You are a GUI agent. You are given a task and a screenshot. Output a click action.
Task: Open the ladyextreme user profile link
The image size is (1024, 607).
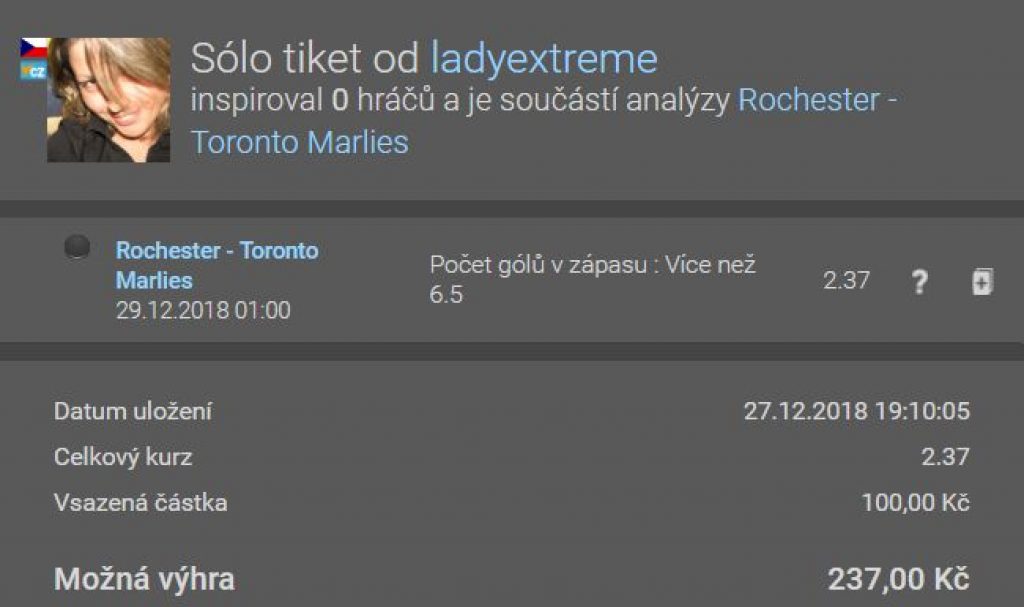543,58
